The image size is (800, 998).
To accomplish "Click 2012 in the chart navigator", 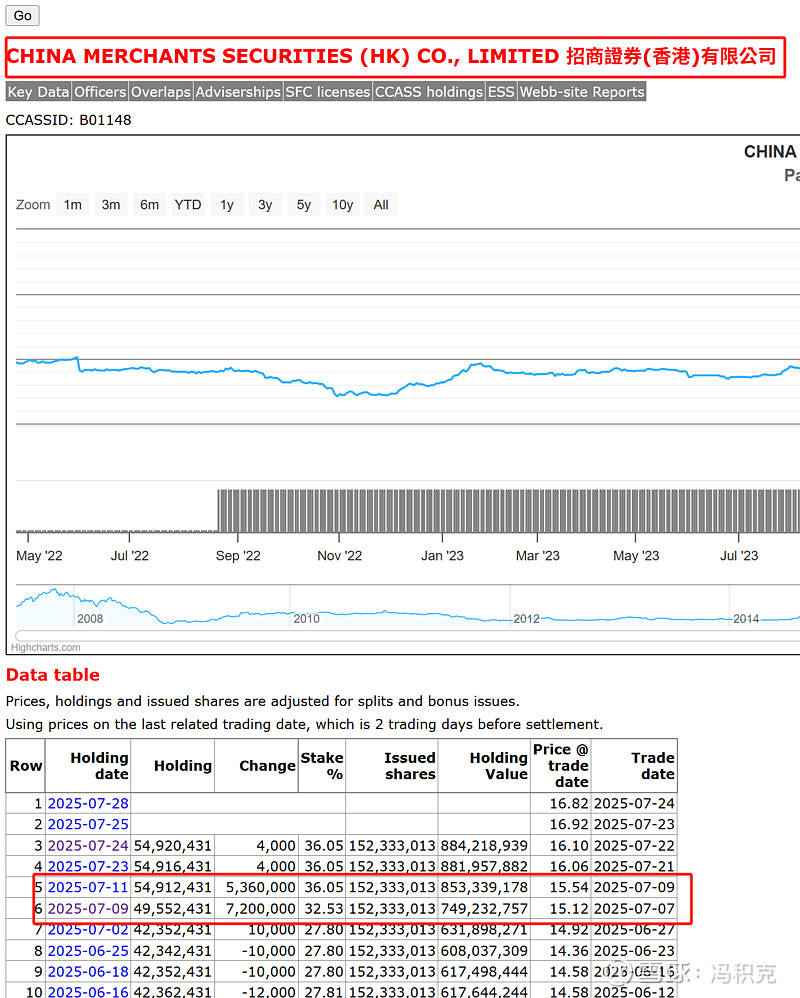I will [x=526, y=619].
